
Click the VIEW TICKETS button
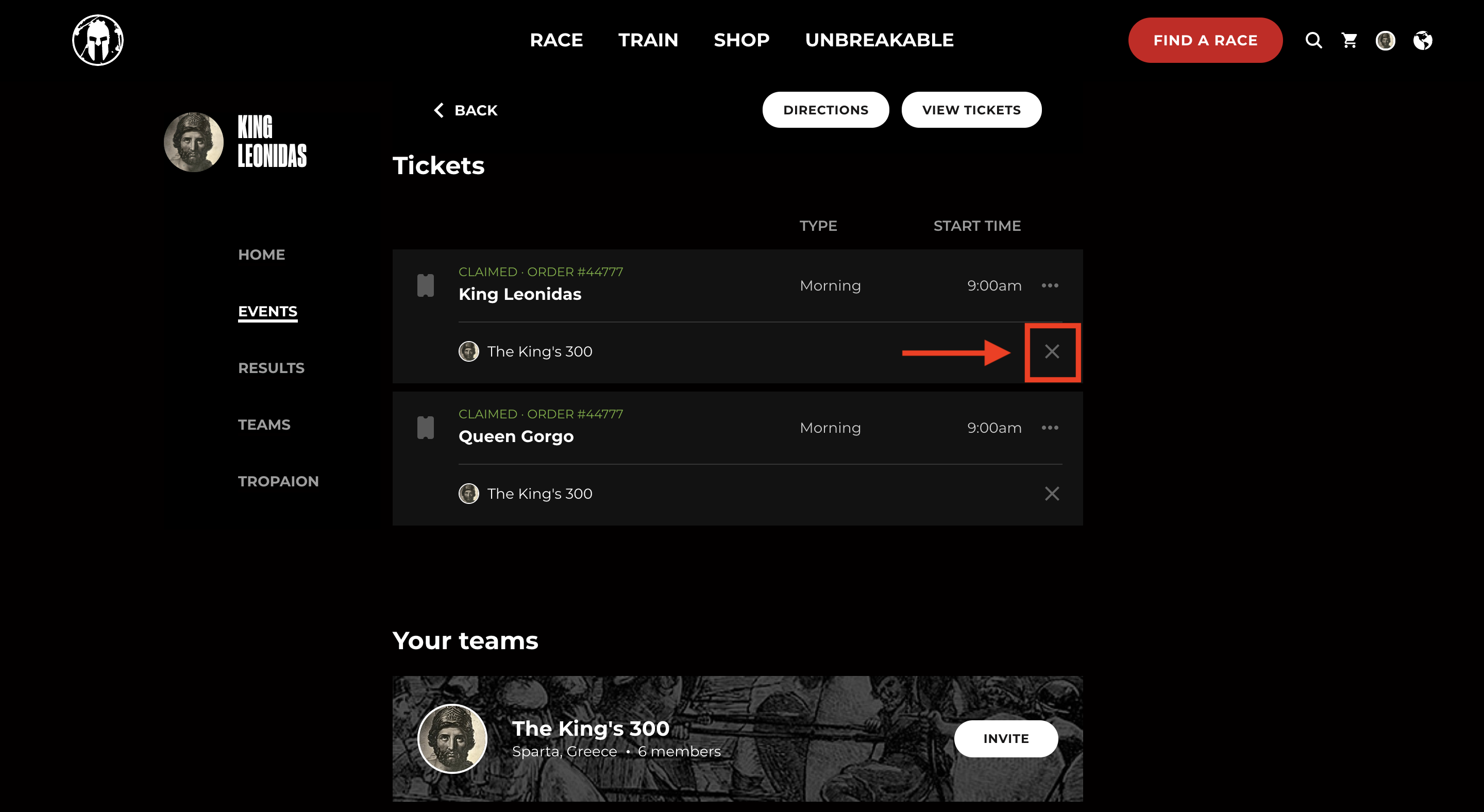pyautogui.click(x=971, y=109)
